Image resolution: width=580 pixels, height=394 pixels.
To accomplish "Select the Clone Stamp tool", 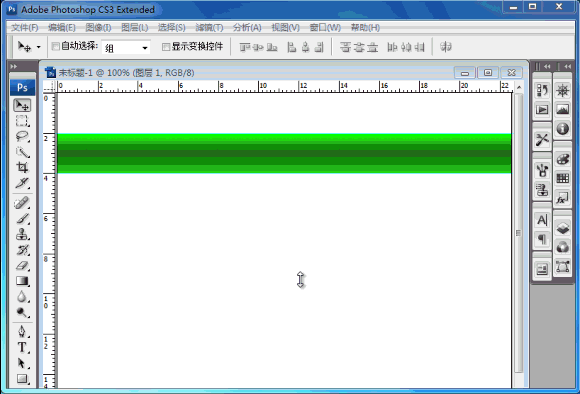I will [22, 234].
